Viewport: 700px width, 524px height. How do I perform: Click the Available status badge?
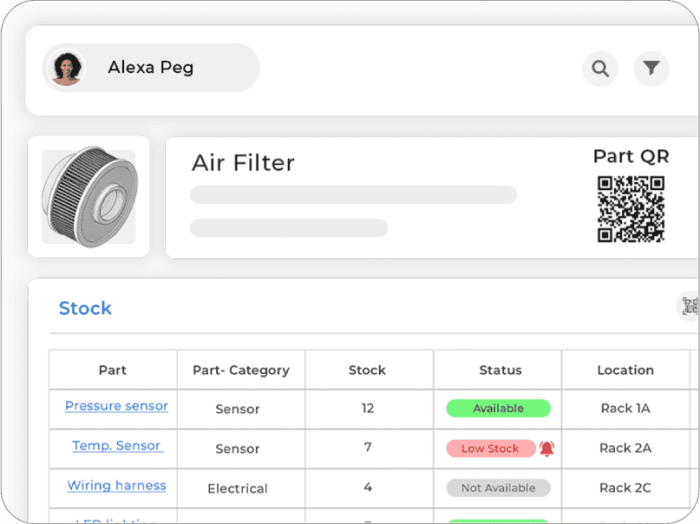click(498, 408)
